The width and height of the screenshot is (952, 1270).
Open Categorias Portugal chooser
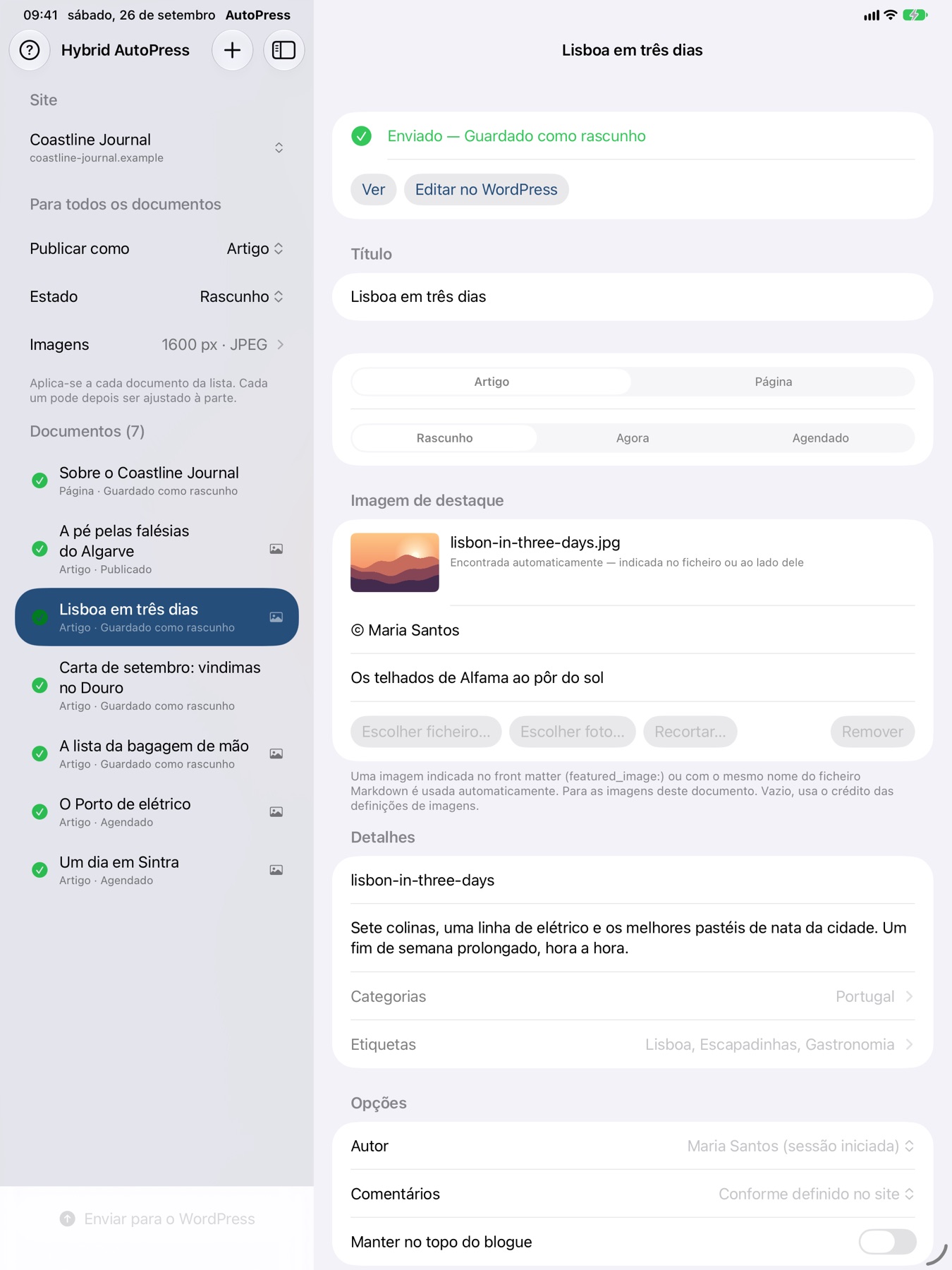tap(633, 996)
